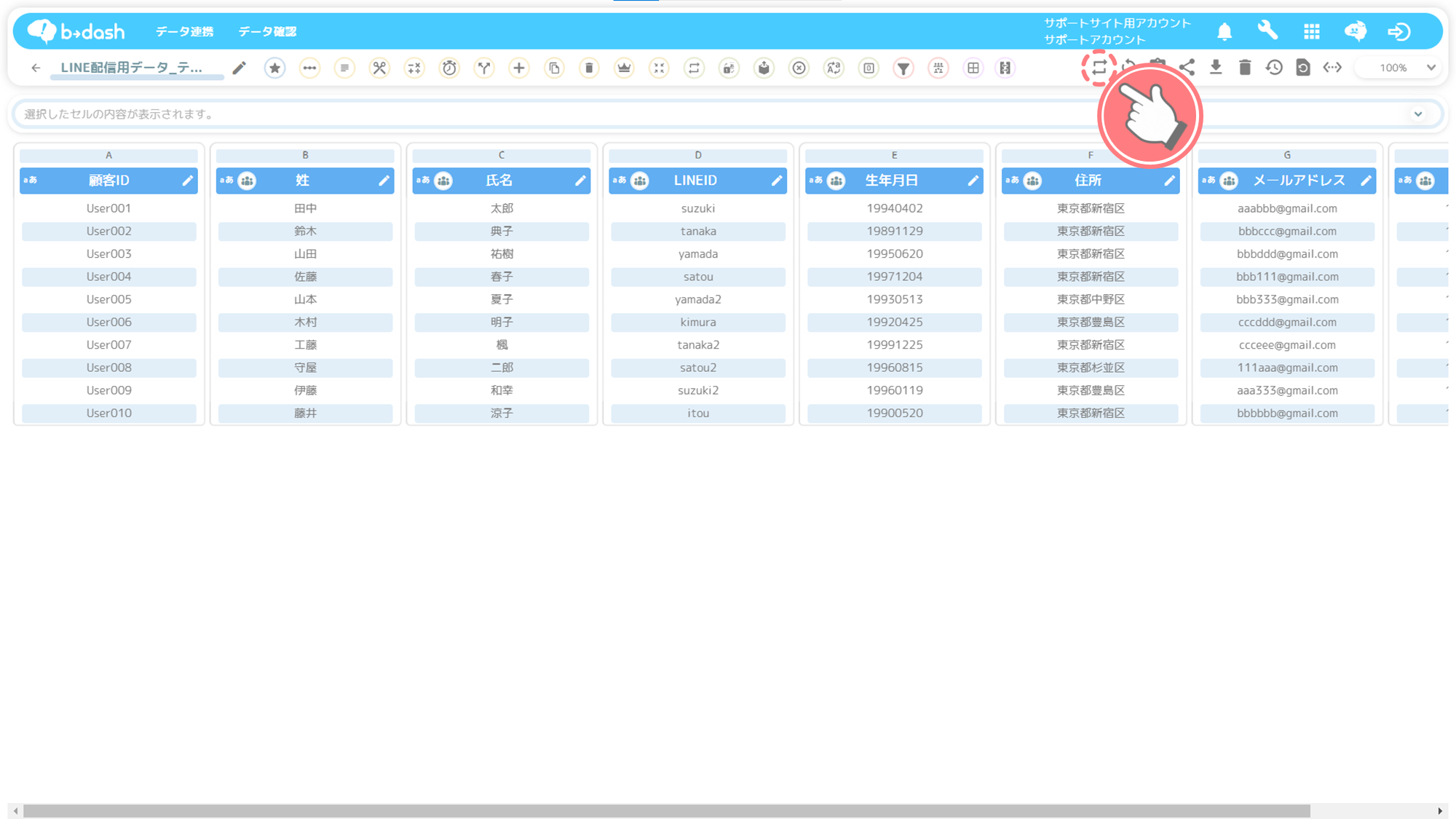The width and height of the screenshot is (1456, 819).
Task: Click the group icon on LINEID column
Action: point(640,181)
